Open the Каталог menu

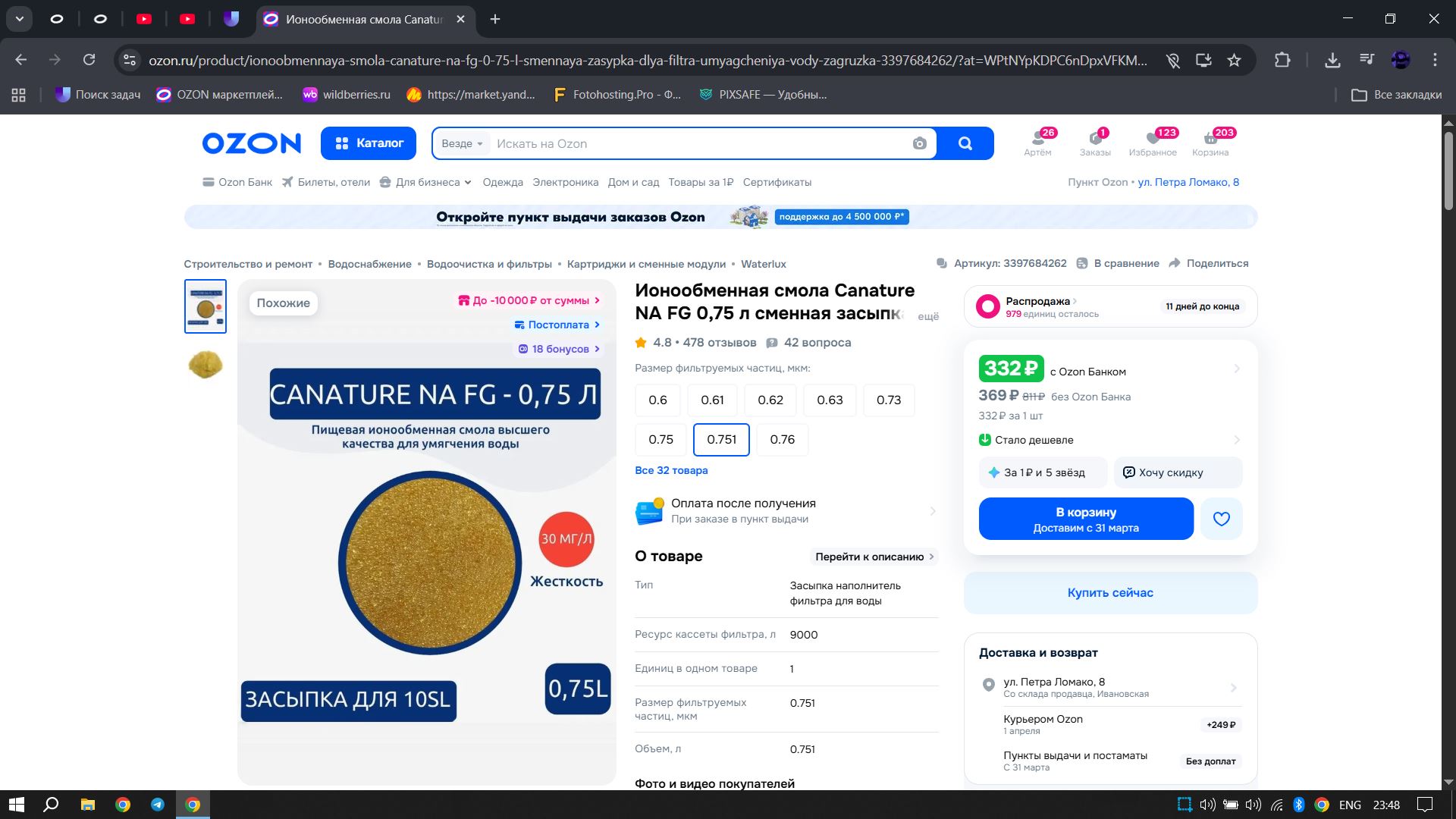[369, 143]
